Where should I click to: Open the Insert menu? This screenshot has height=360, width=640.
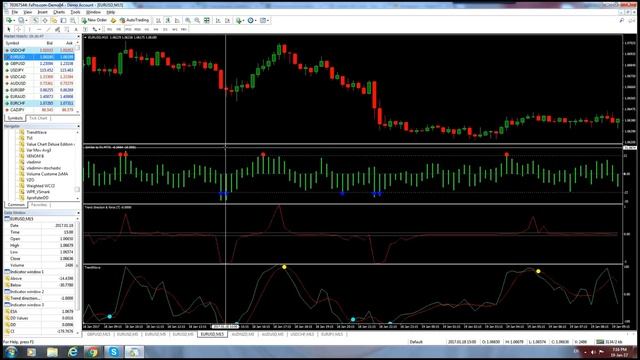click(42, 12)
